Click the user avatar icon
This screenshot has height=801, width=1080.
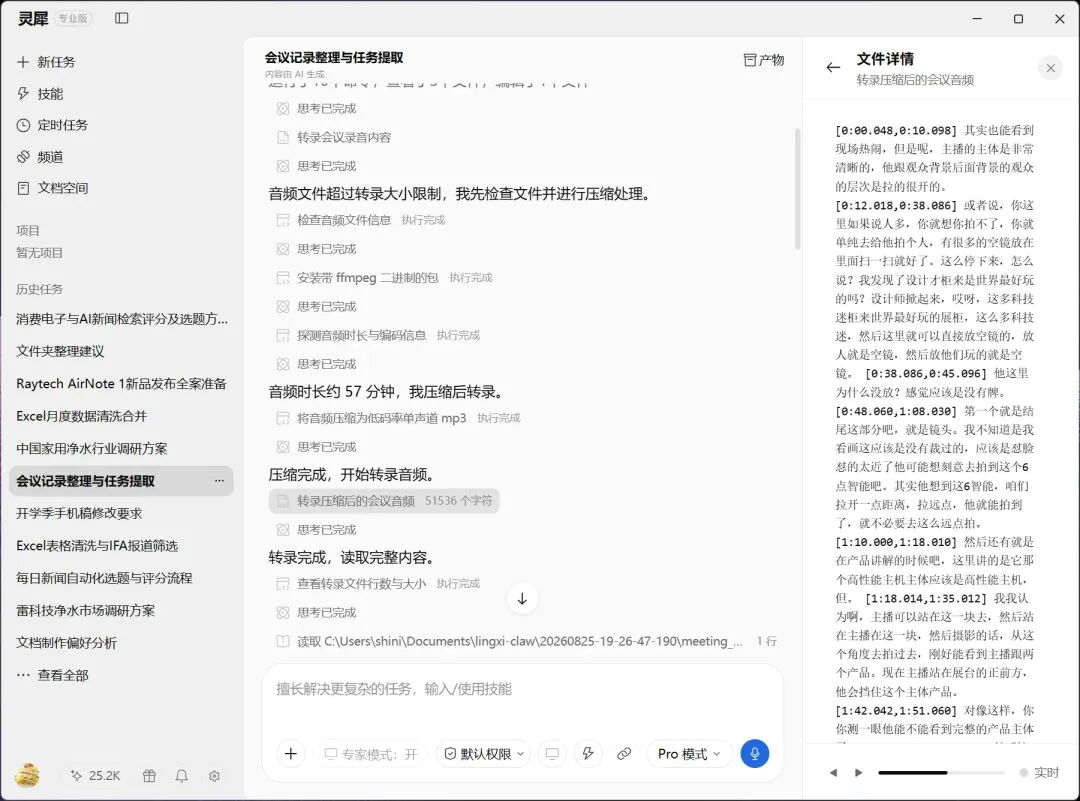coord(28,776)
